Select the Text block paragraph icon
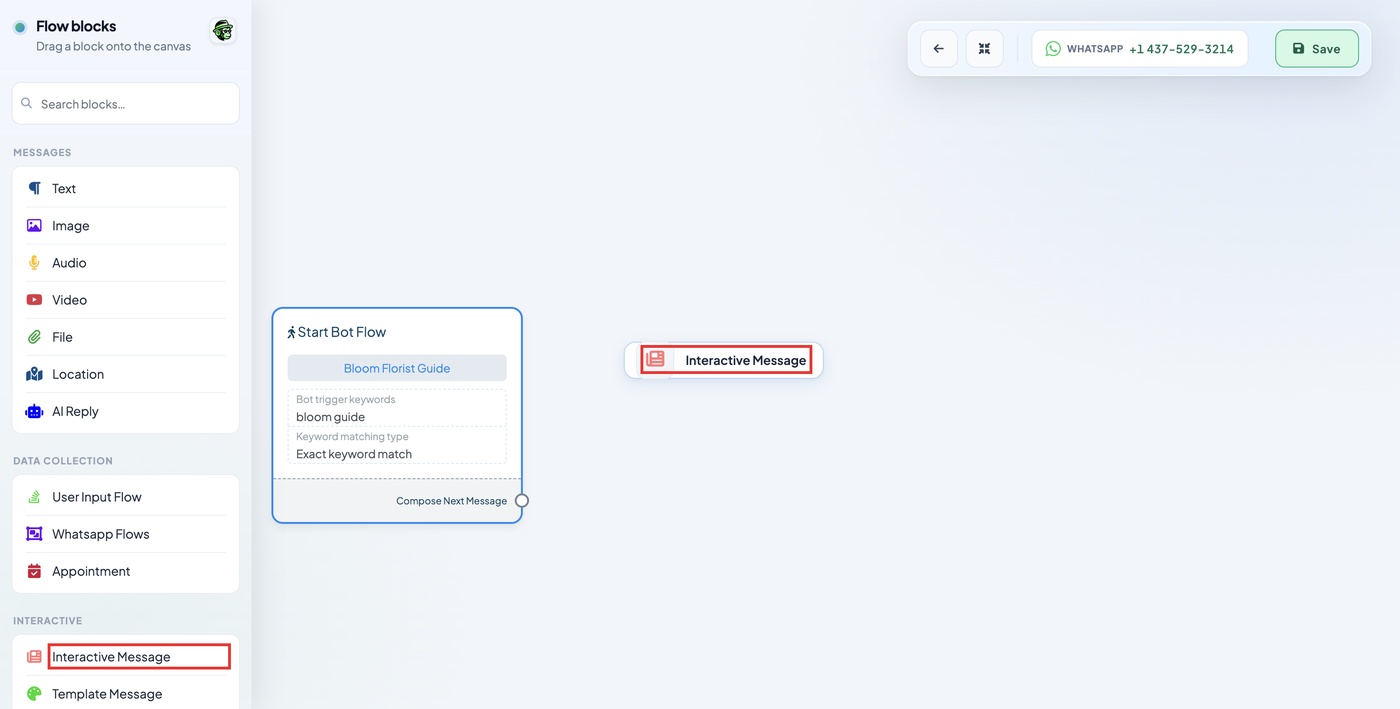Viewport: 1400px width, 709px height. pos(34,188)
